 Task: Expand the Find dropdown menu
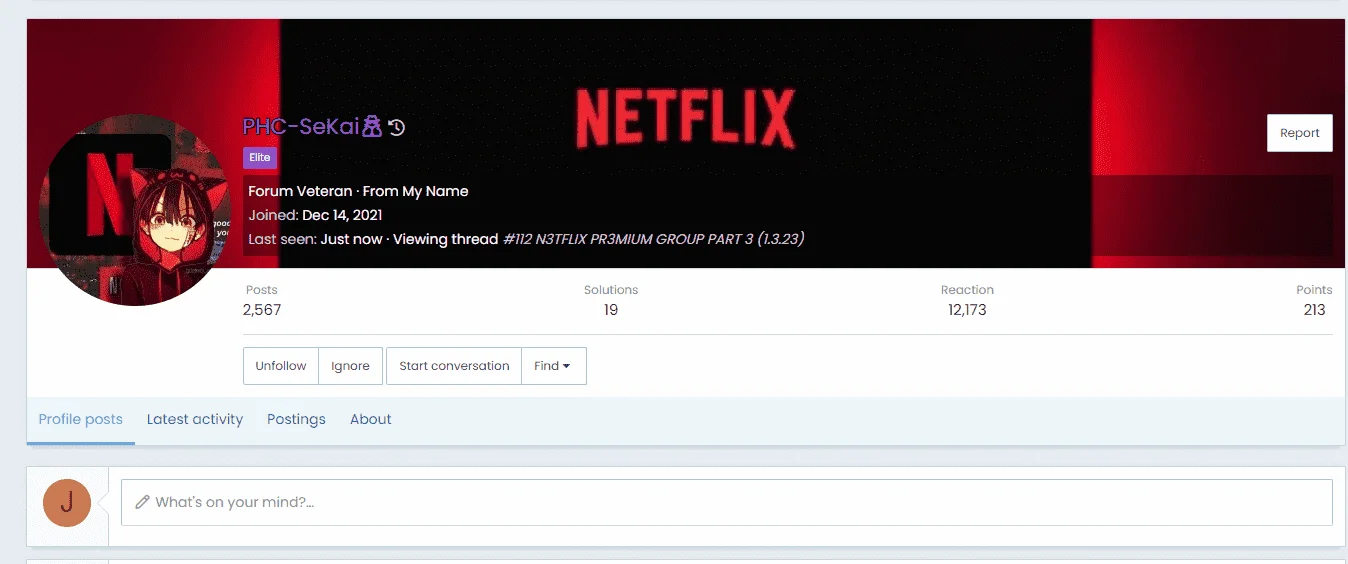tap(554, 366)
